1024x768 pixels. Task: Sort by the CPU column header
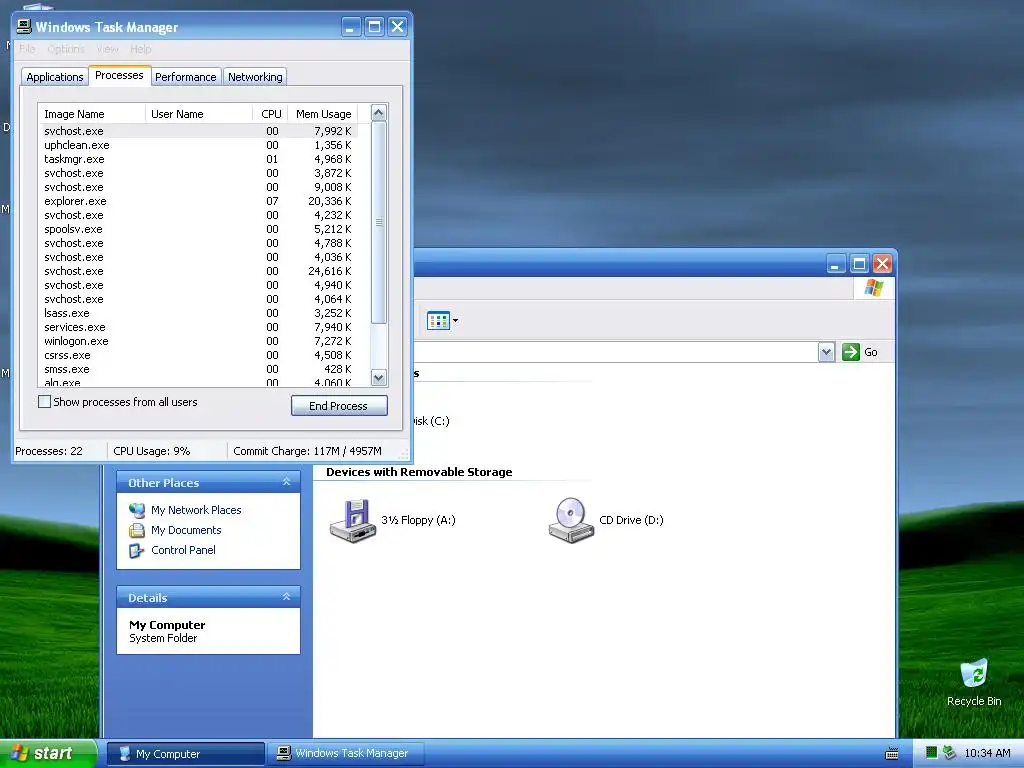pyautogui.click(x=270, y=114)
